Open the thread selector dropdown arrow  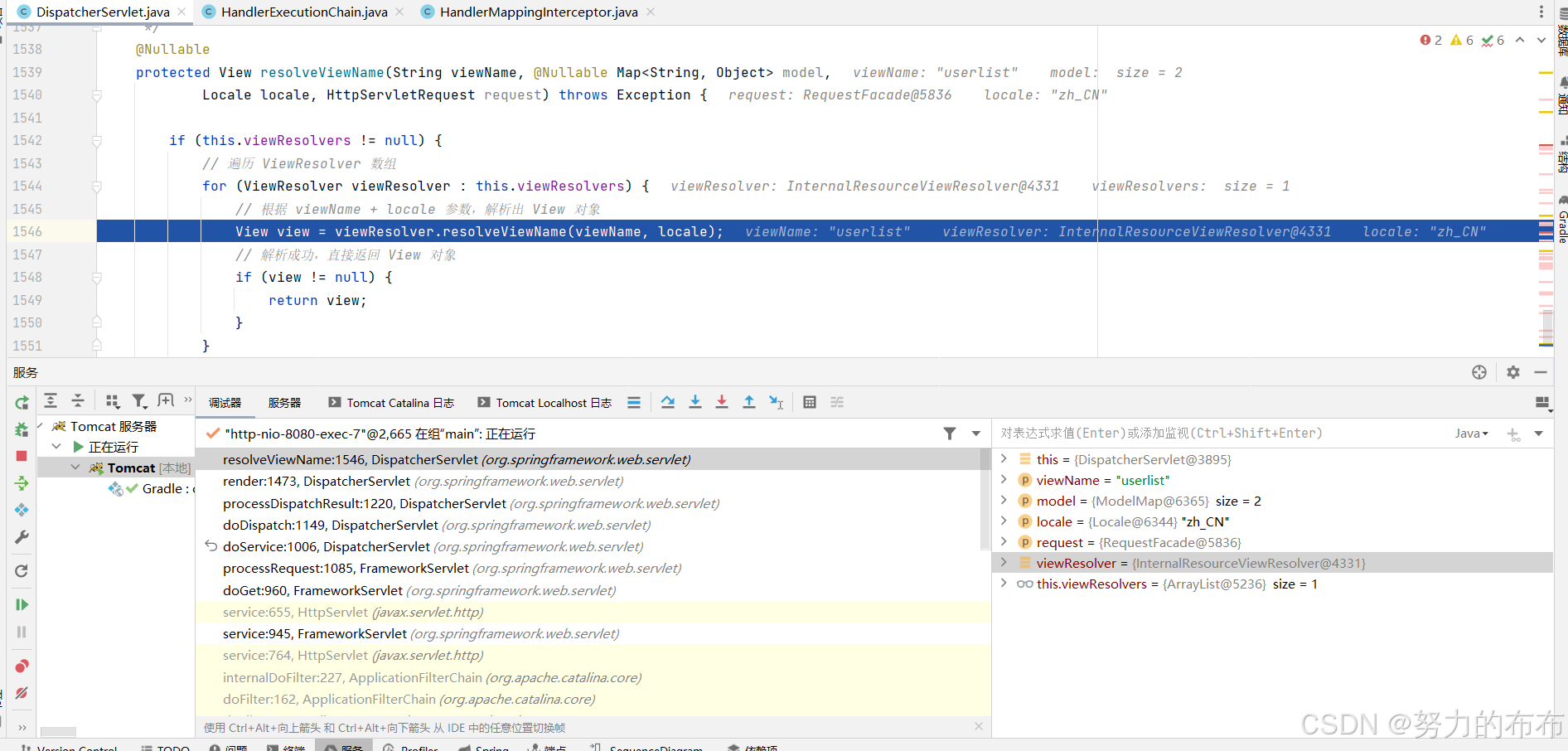click(976, 434)
